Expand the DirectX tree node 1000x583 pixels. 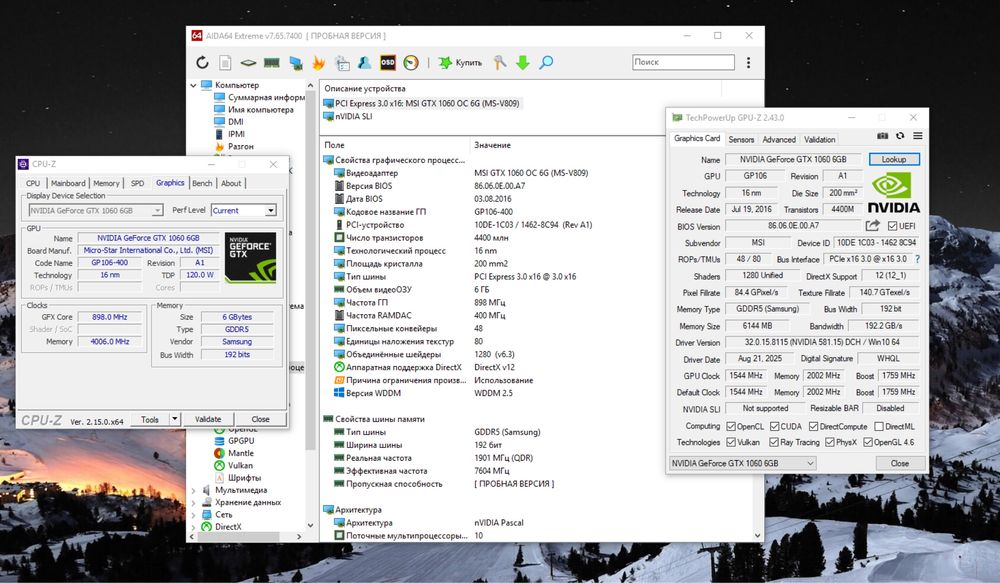click(194, 527)
